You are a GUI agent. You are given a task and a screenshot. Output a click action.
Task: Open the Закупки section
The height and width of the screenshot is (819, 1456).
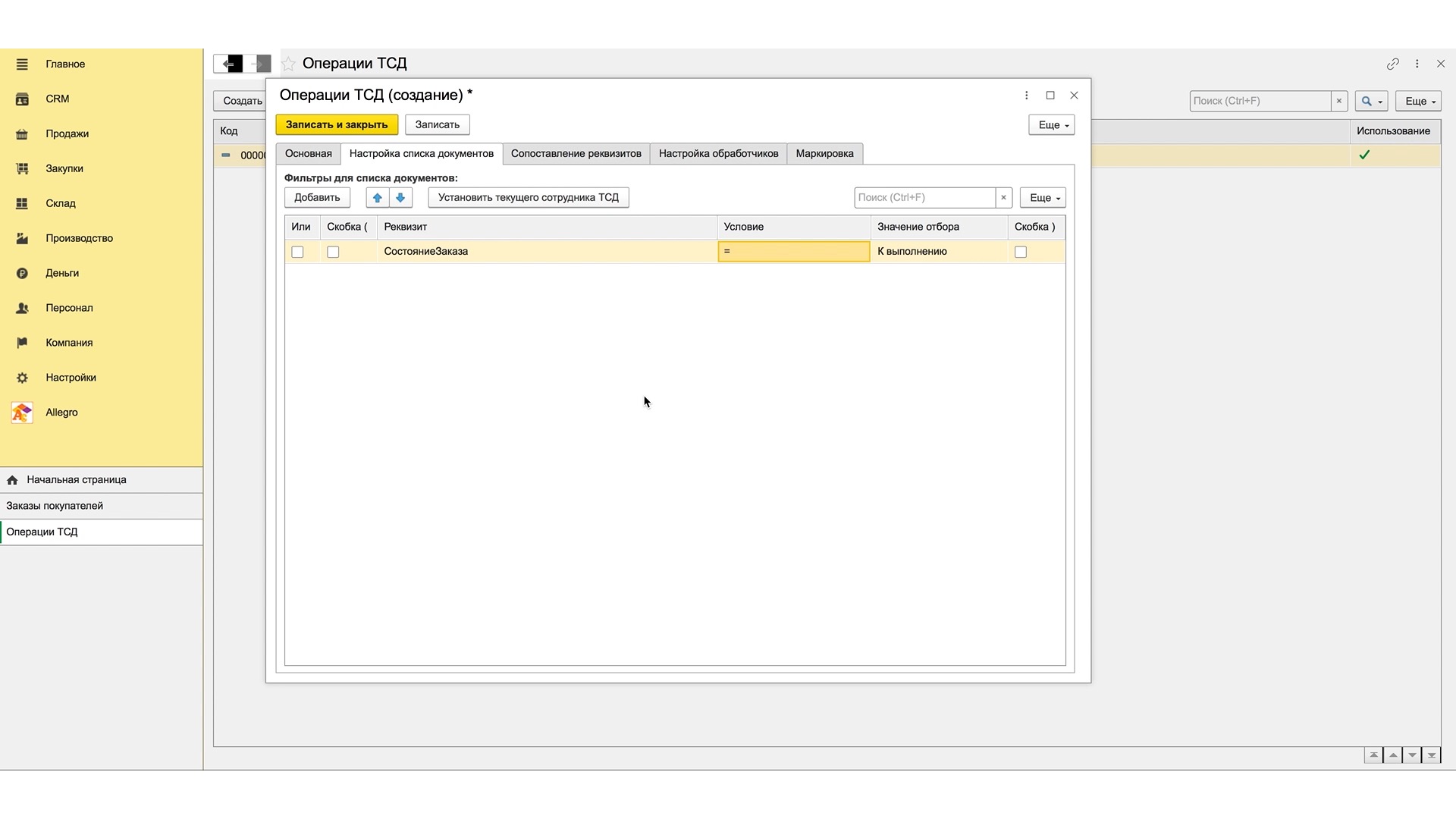click(64, 169)
